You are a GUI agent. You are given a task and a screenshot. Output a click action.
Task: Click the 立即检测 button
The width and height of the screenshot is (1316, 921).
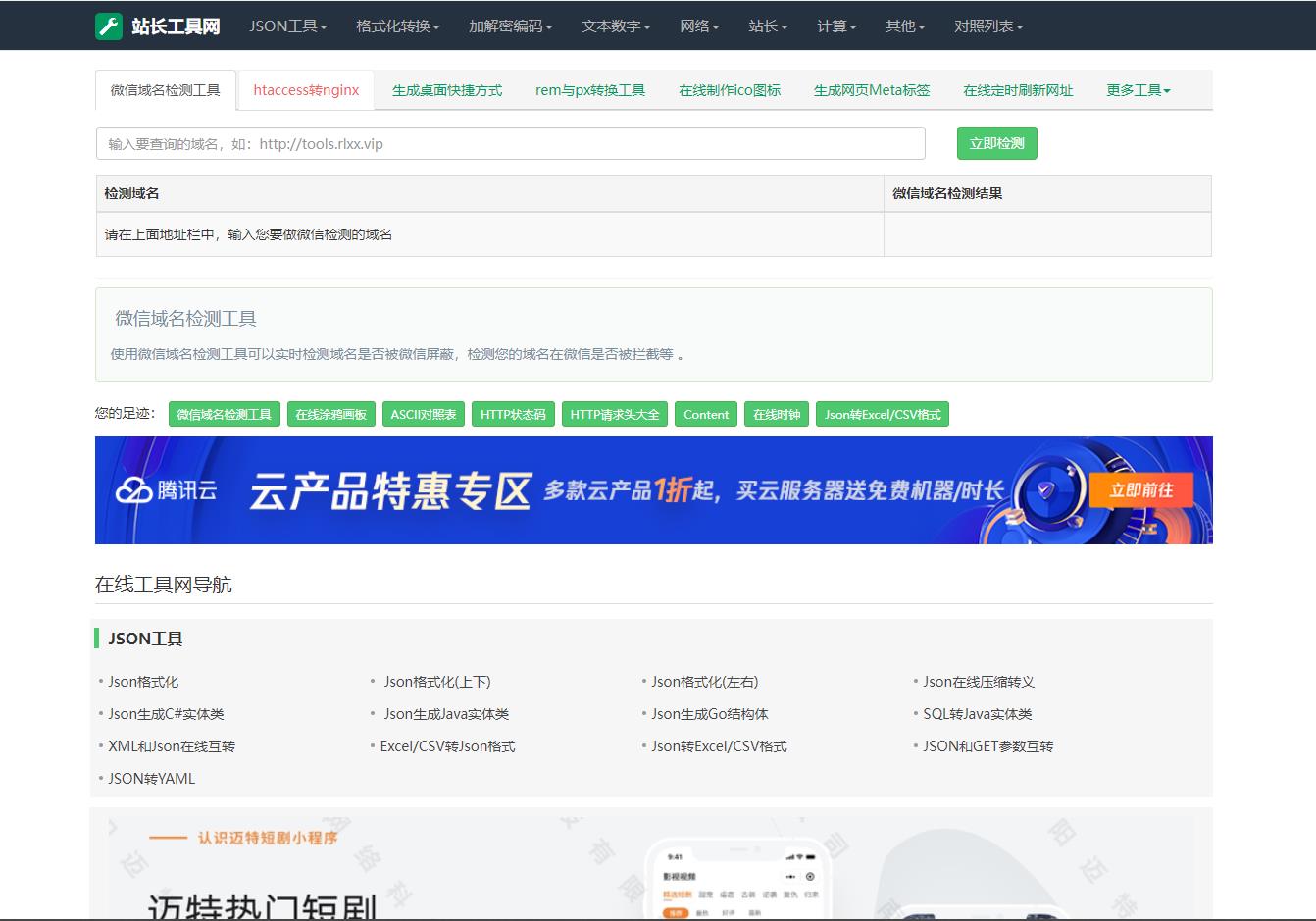coord(996,143)
